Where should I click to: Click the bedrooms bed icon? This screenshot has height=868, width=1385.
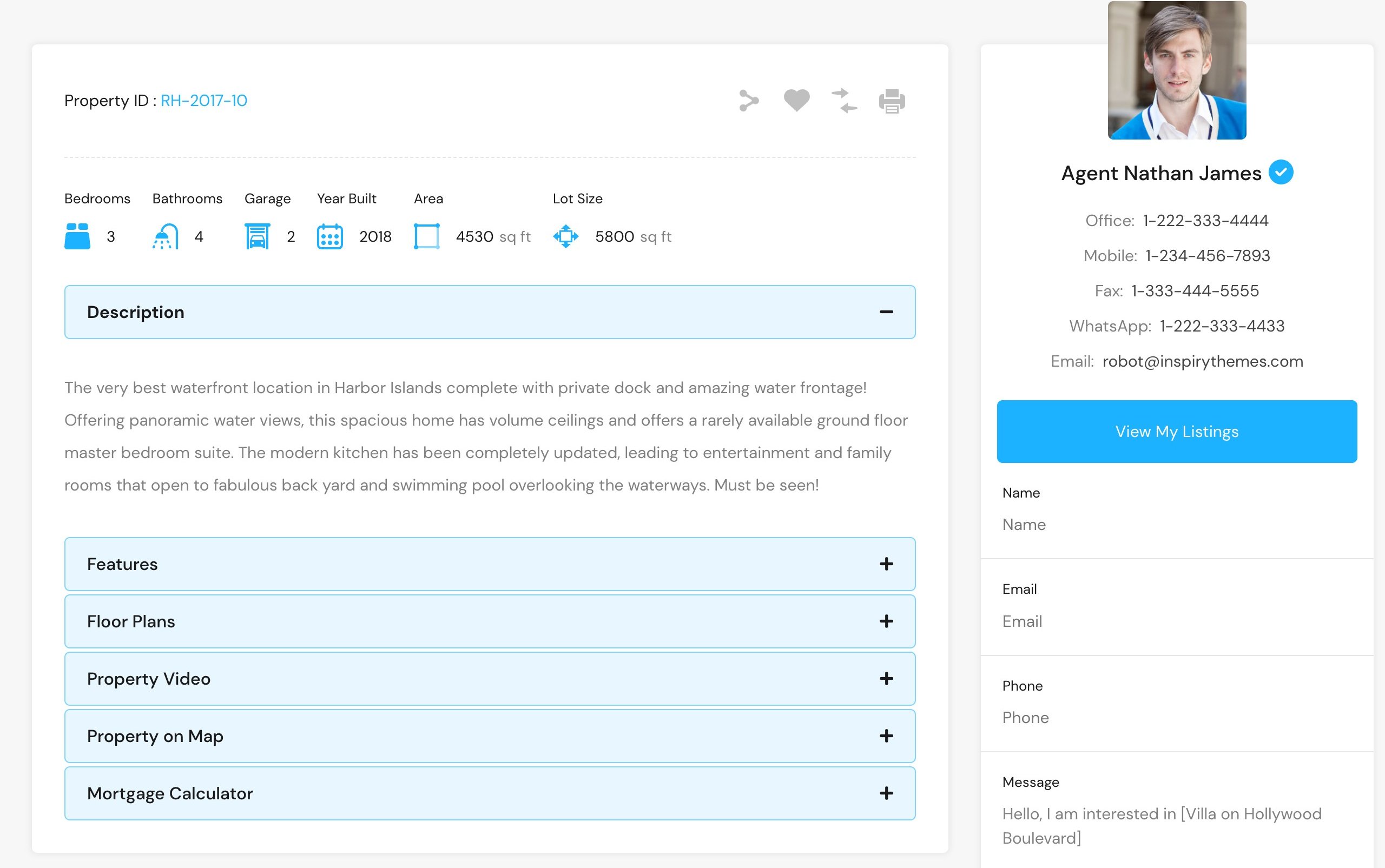tap(77, 236)
